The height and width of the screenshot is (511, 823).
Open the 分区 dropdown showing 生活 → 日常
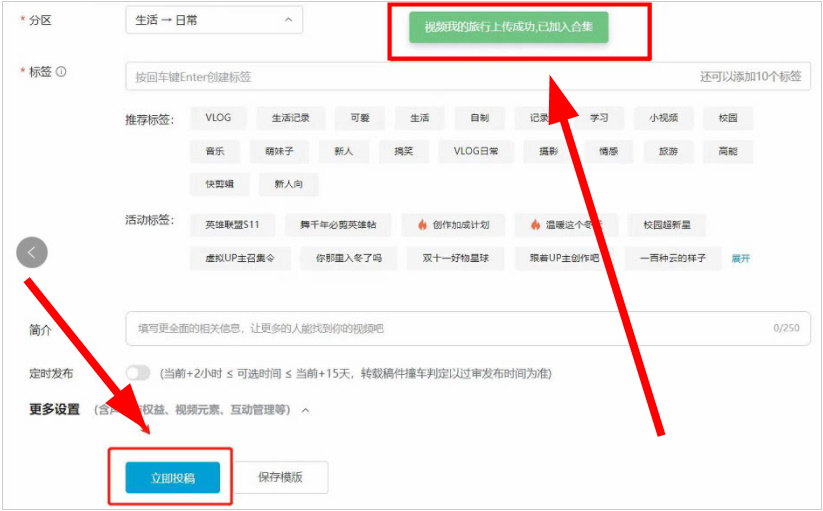pos(214,20)
